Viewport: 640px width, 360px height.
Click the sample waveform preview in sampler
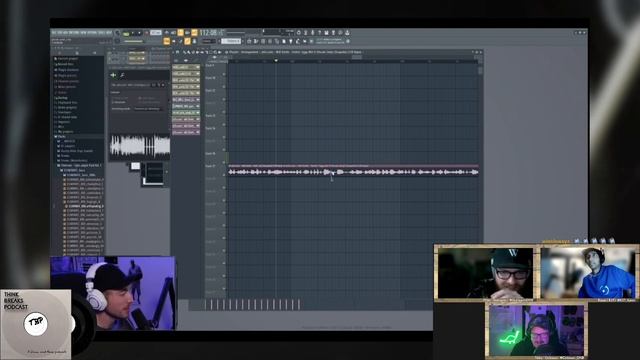[140, 146]
